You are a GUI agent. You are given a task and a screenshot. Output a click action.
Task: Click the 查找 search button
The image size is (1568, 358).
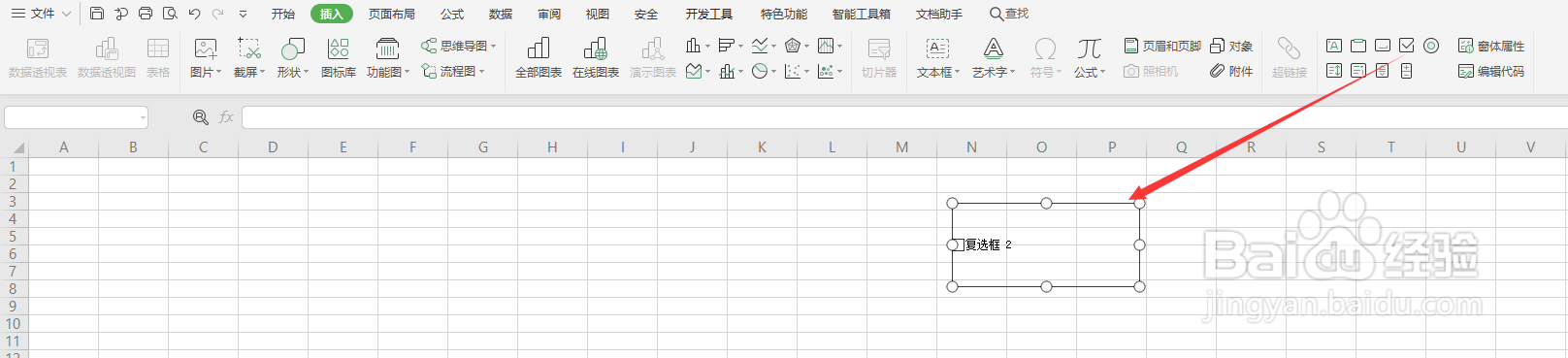tap(1009, 14)
